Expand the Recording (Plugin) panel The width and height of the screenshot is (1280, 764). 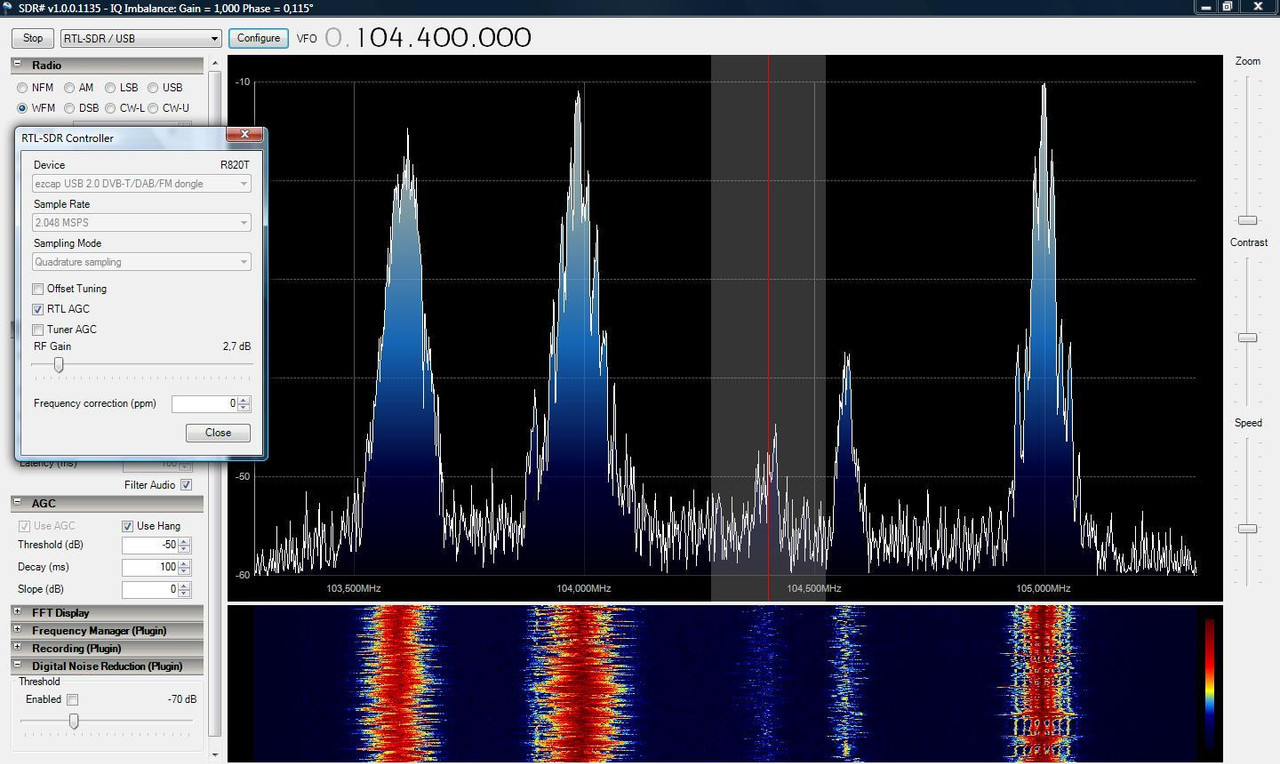point(17,648)
